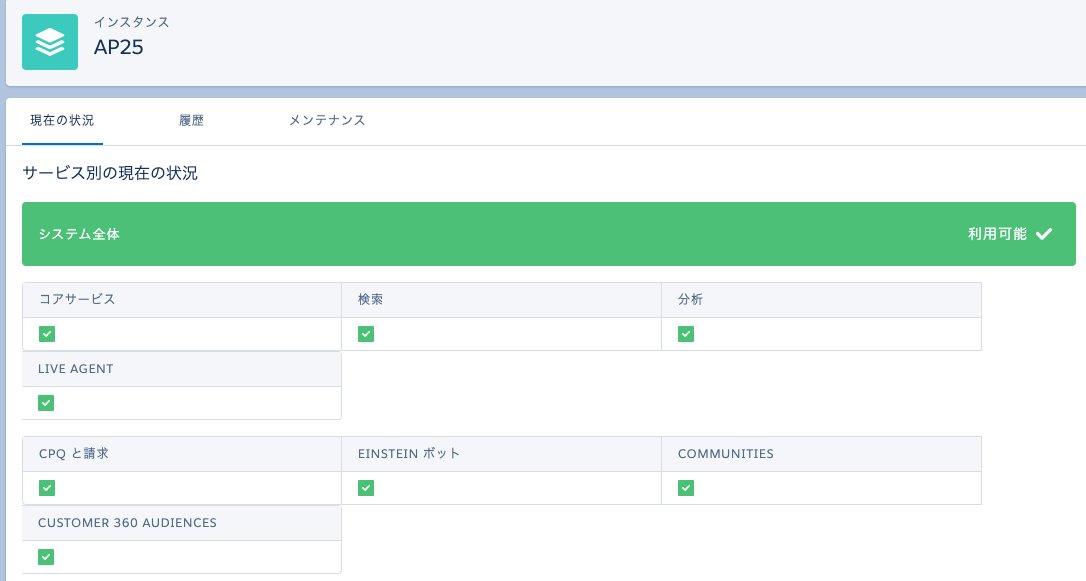
Task: Click the Einstein ボット green status icon
Action: point(366,488)
